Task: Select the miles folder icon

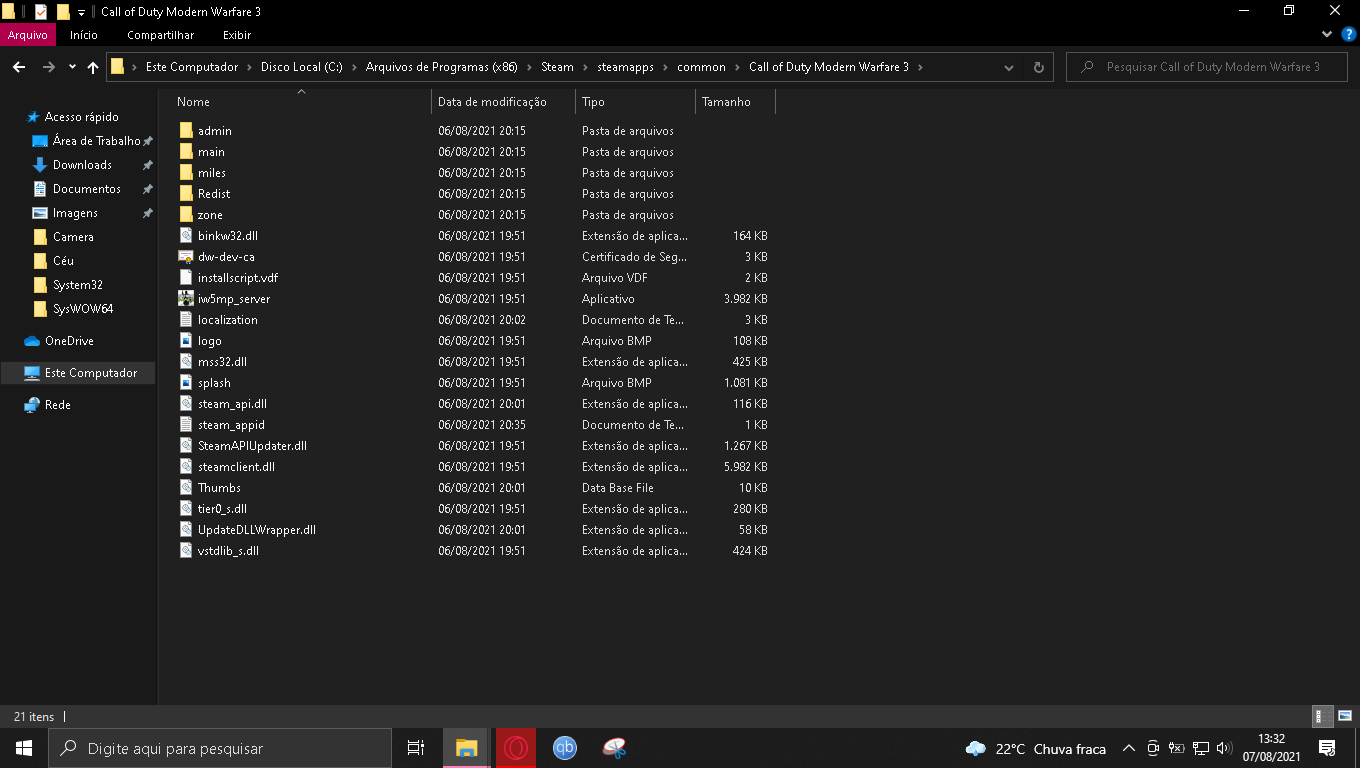Action: tap(186, 173)
